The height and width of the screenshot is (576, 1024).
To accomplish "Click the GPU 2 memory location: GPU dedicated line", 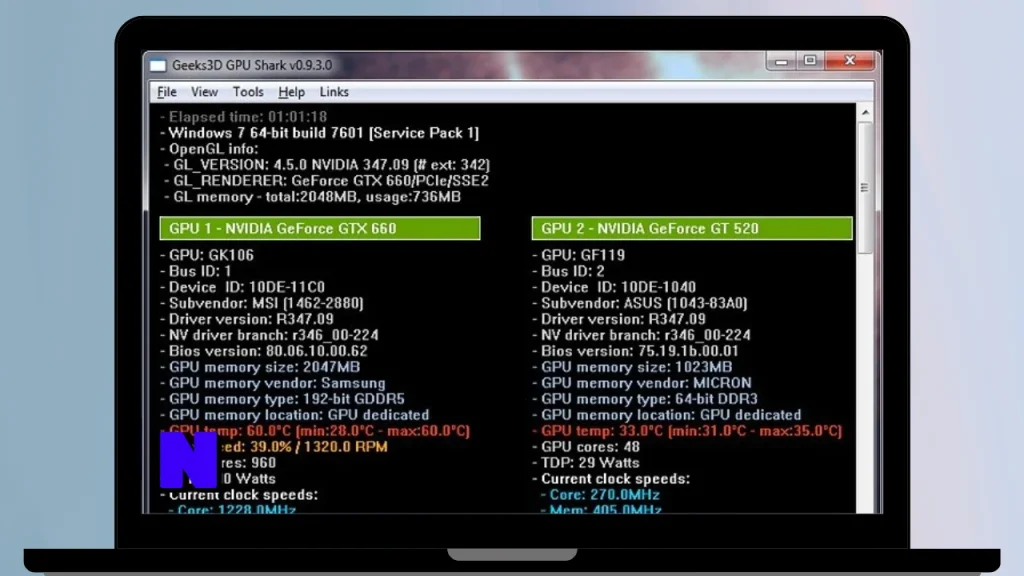I will 667,415.
